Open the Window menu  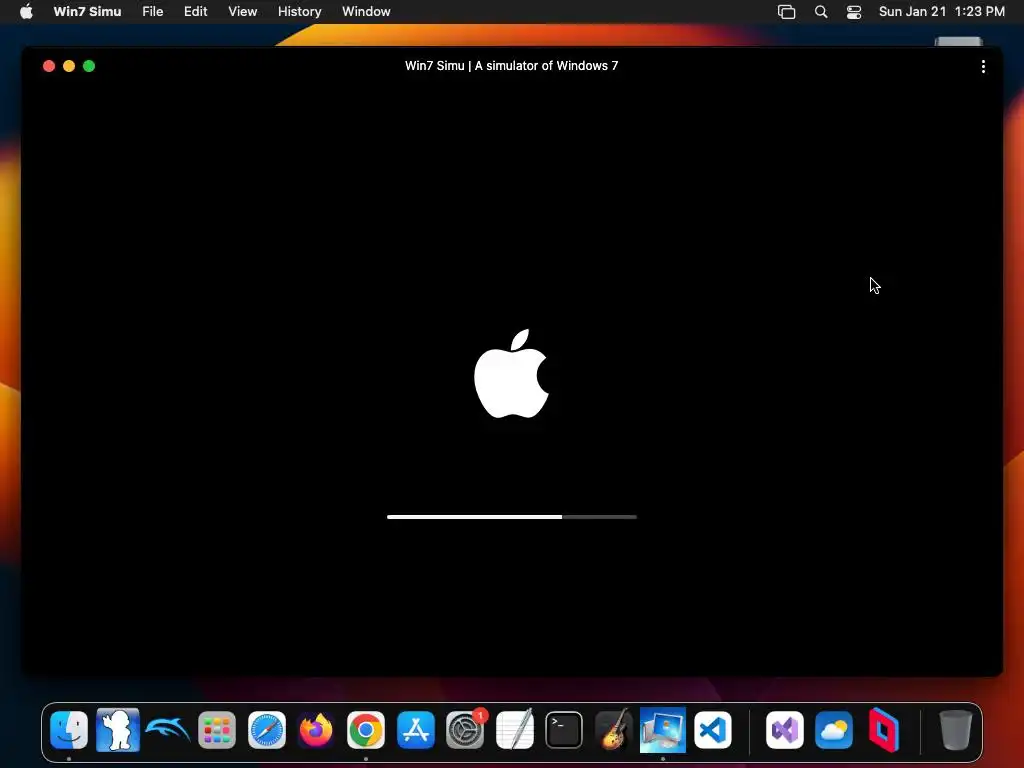point(366,12)
